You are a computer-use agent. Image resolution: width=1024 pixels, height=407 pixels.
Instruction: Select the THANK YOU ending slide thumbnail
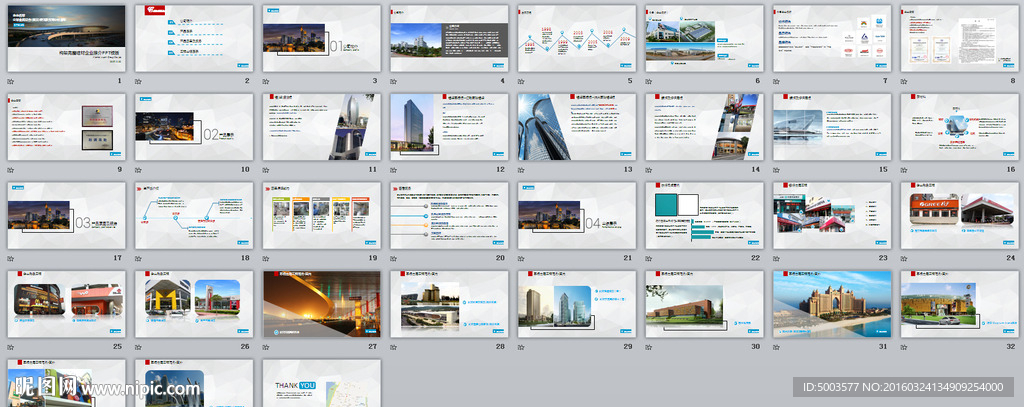click(x=322, y=383)
